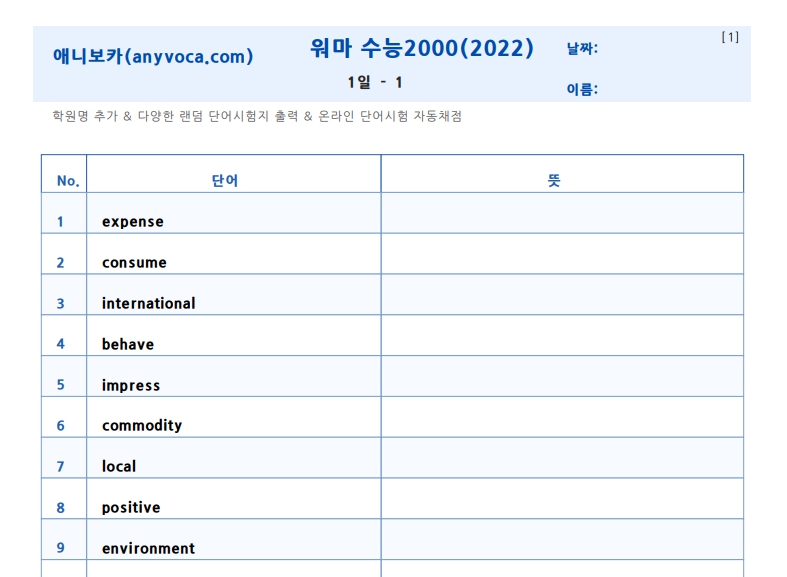The height and width of the screenshot is (577, 787).
Task: Click the page number [1]
Action: 730,37
